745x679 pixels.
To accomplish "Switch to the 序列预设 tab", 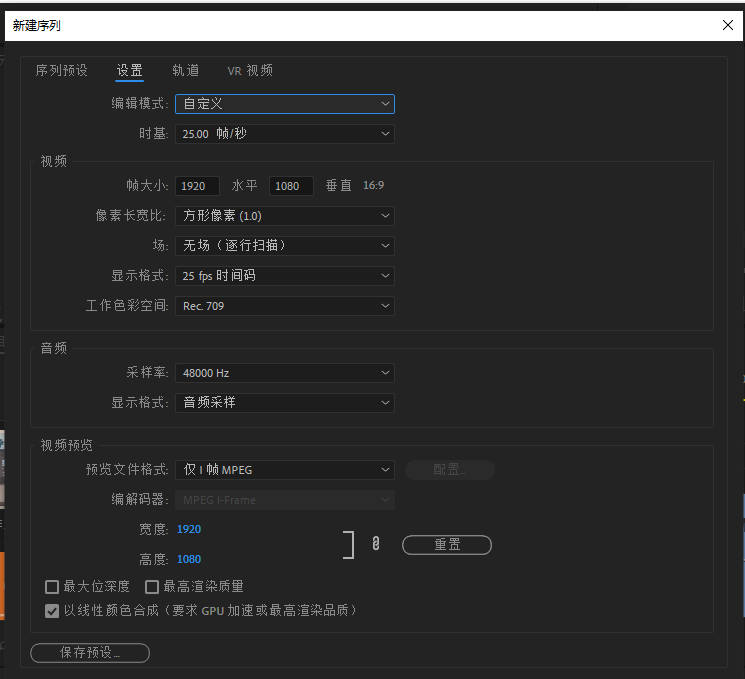I will coord(62,71).
